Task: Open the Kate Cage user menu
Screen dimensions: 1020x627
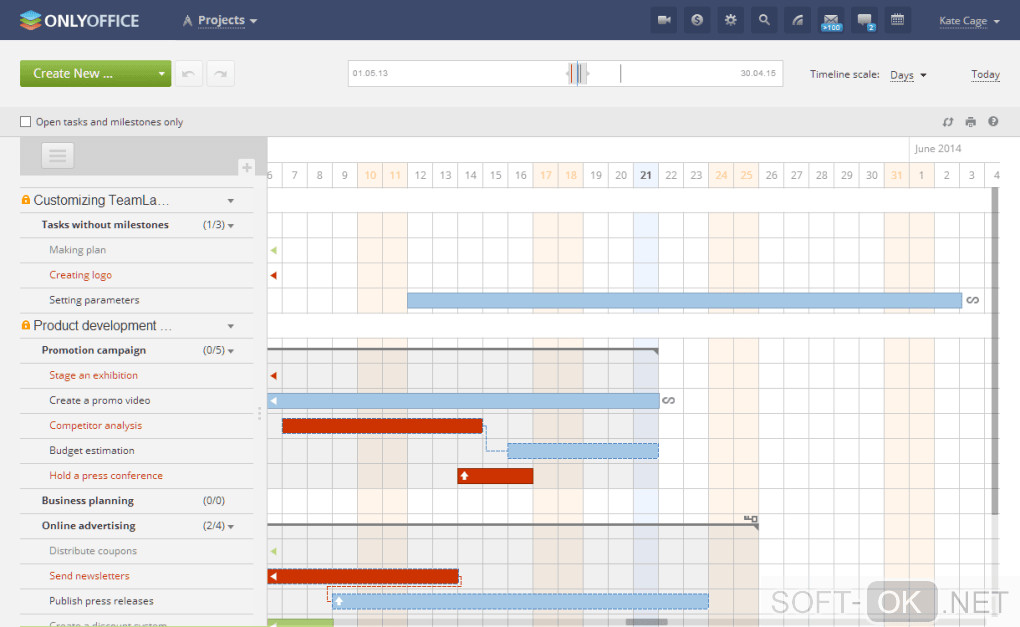Action: tap(969, 21)
